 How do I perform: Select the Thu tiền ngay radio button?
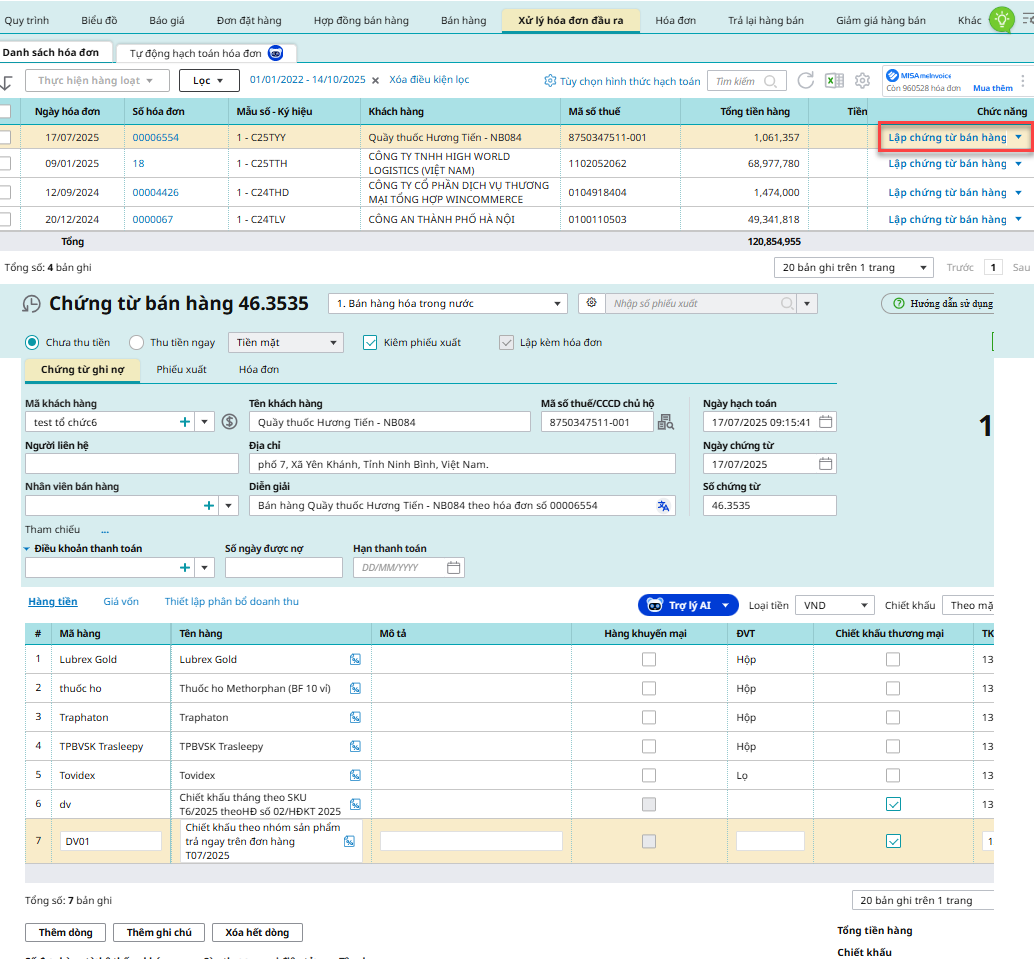tap(137, 342)
